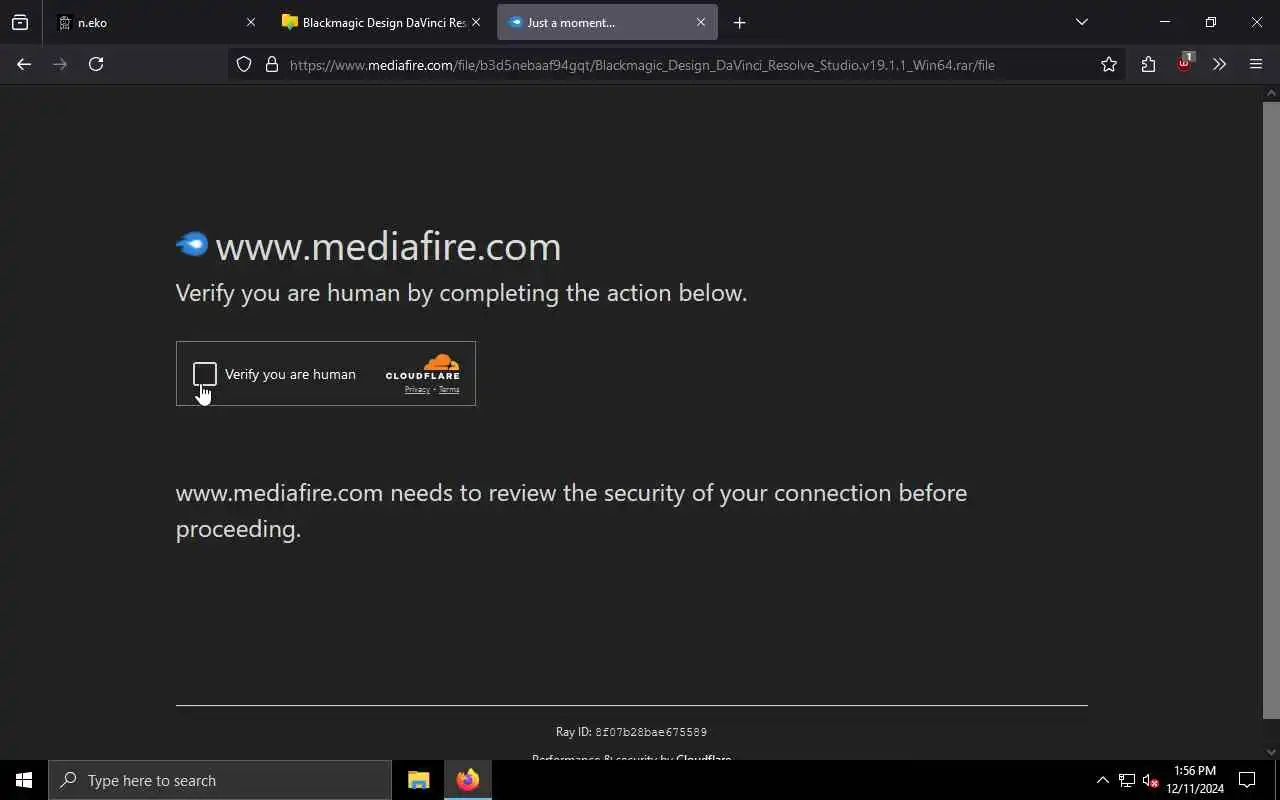The image size is (1280, 800).
Task: Reload the current page
Action: click(96, 64)
